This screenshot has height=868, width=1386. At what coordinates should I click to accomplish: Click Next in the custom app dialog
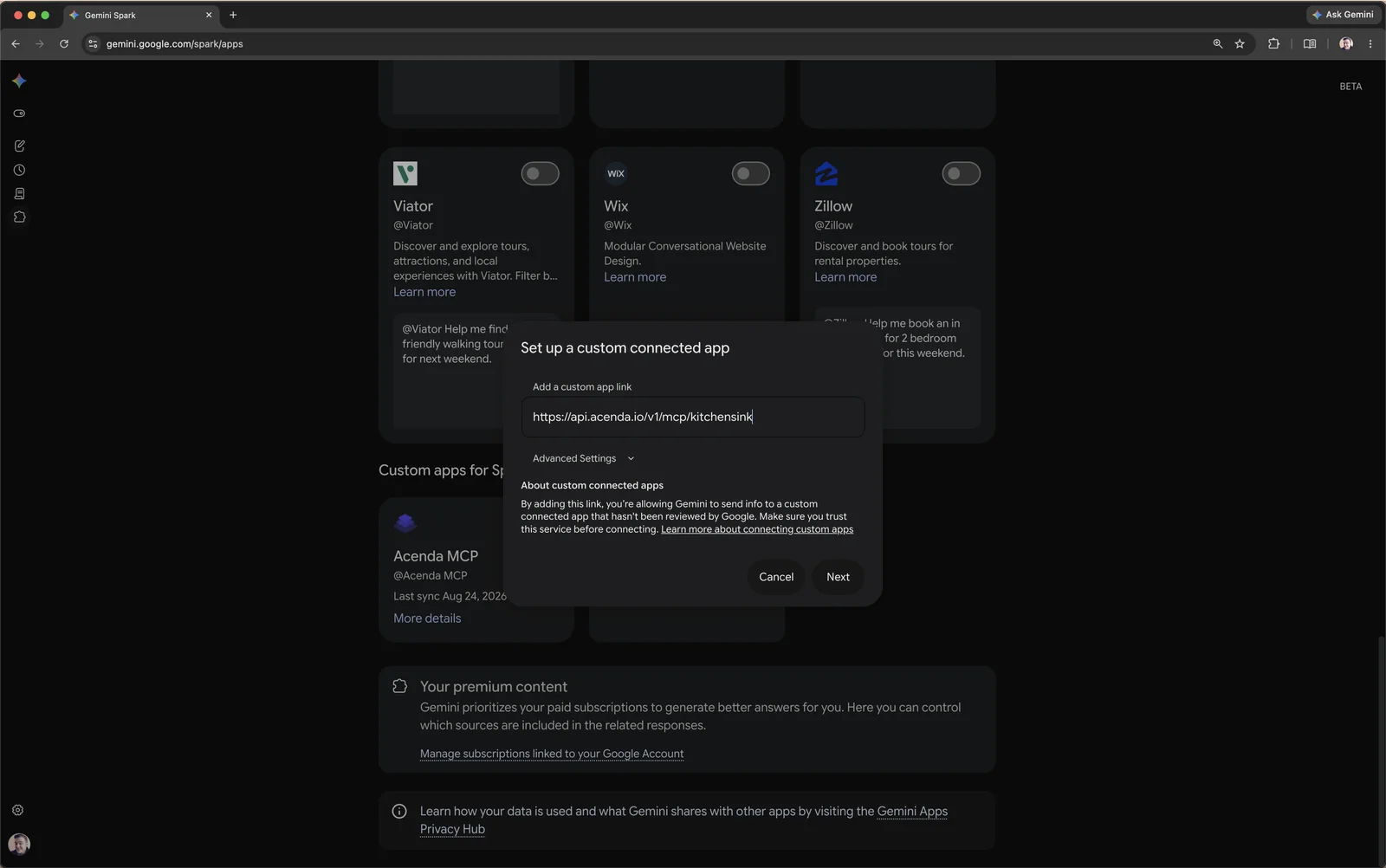tap(838, 577)
